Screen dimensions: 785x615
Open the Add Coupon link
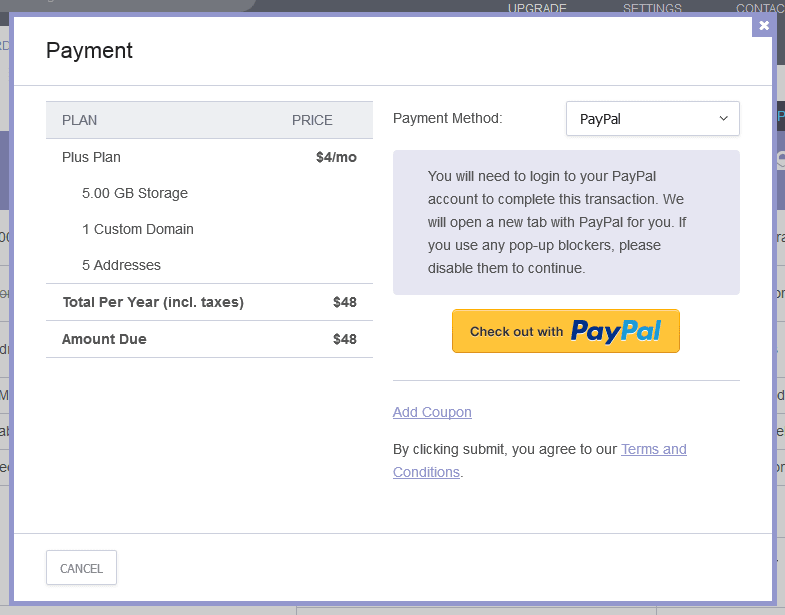[x=432, y=412]
